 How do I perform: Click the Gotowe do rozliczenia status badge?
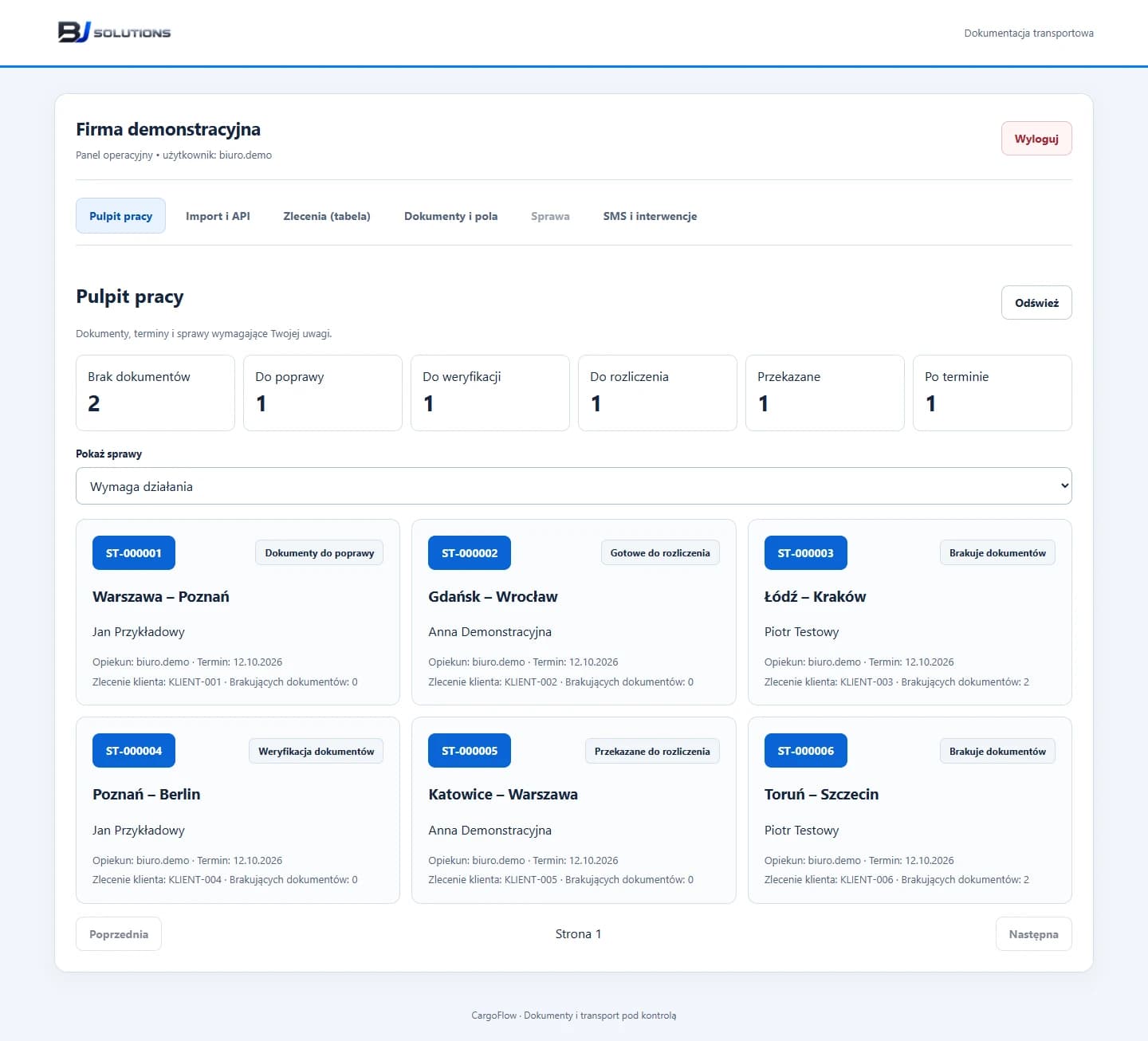[660, 553]
